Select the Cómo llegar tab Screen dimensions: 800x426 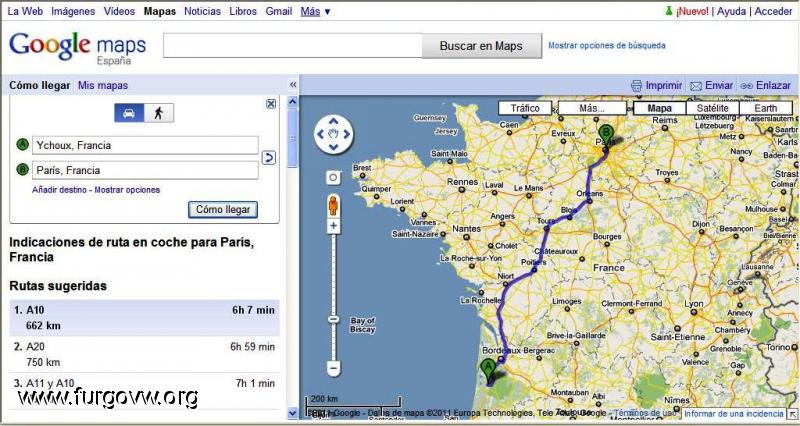tap(40, 86)
